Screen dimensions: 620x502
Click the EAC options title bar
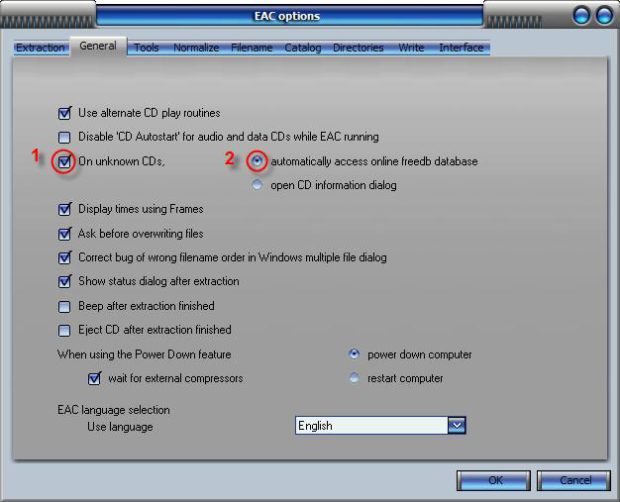click(x=289, y=16)
